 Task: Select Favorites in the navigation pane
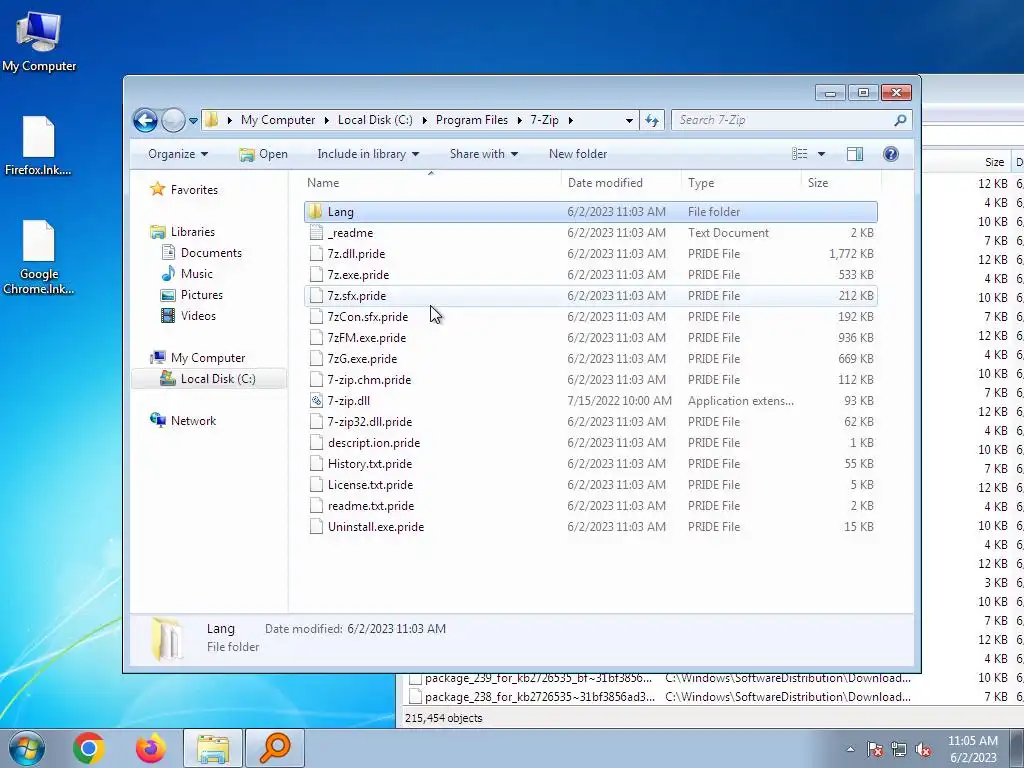184,190
